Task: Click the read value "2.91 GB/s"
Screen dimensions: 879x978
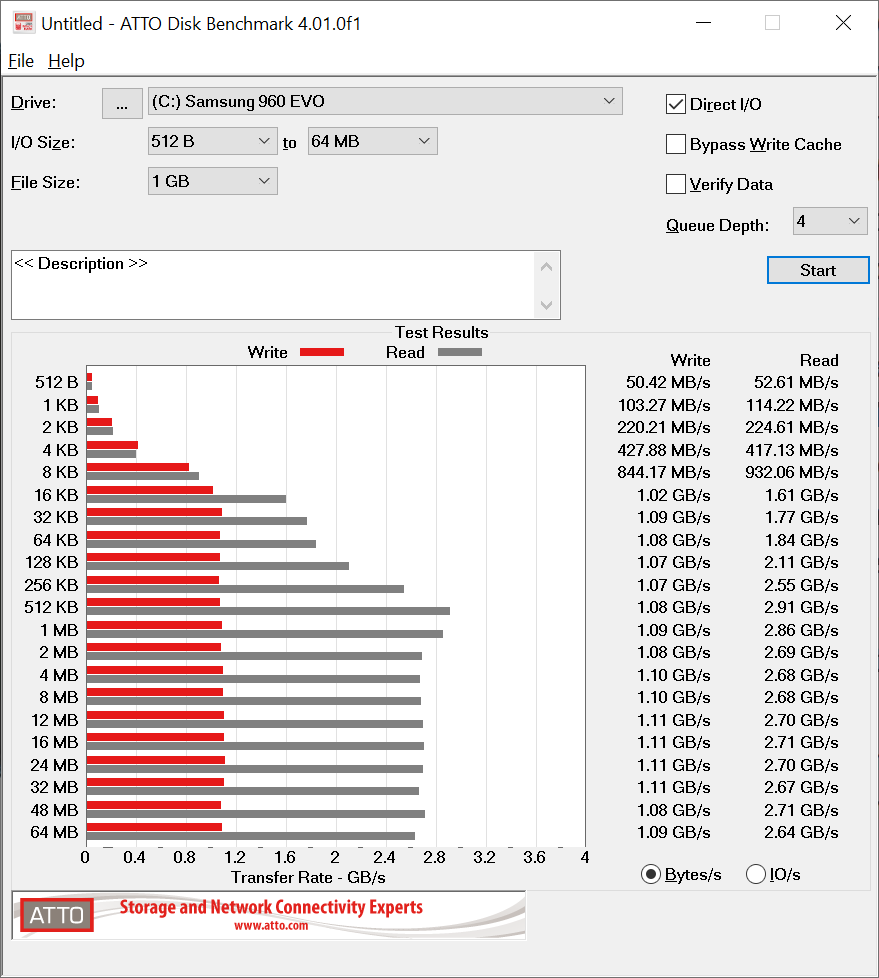Action: coord(802,607)
